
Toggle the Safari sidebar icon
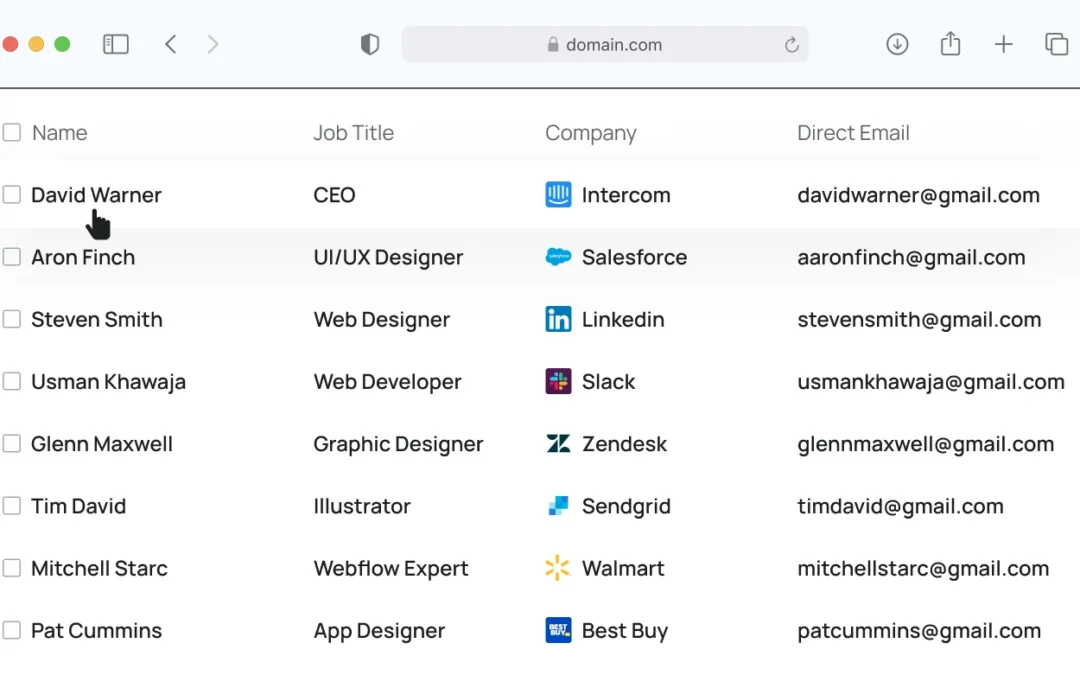[x=116, y=44]
